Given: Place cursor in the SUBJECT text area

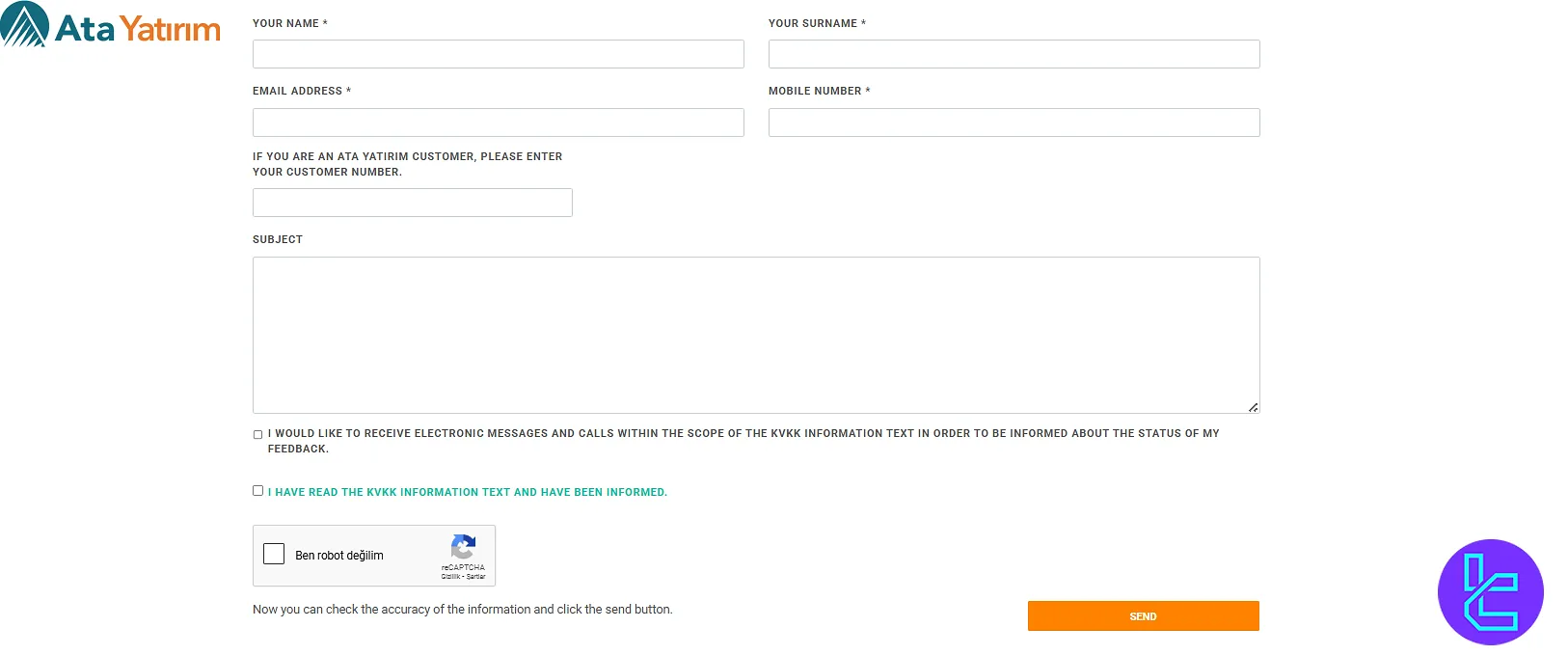Looking at the screenshot, I should (756, 333).
